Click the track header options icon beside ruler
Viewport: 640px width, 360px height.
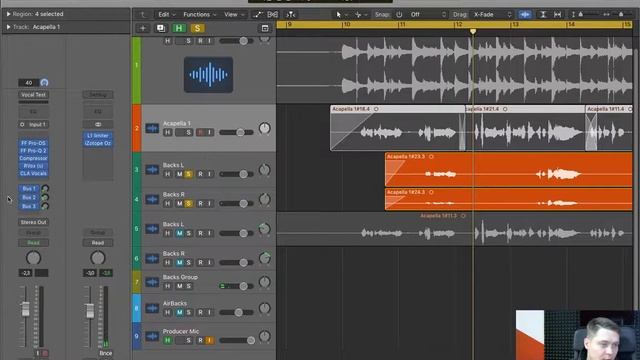pyautogui.click(x=265, y=28)
